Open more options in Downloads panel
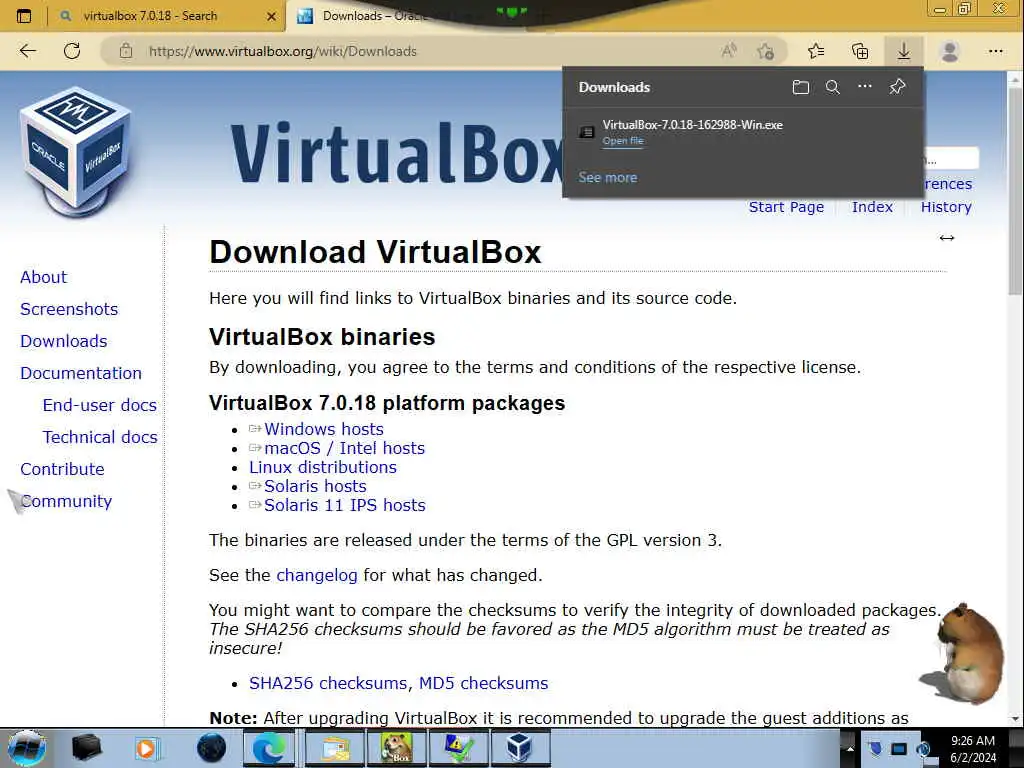1024x768 pixels. pos(865,86)
